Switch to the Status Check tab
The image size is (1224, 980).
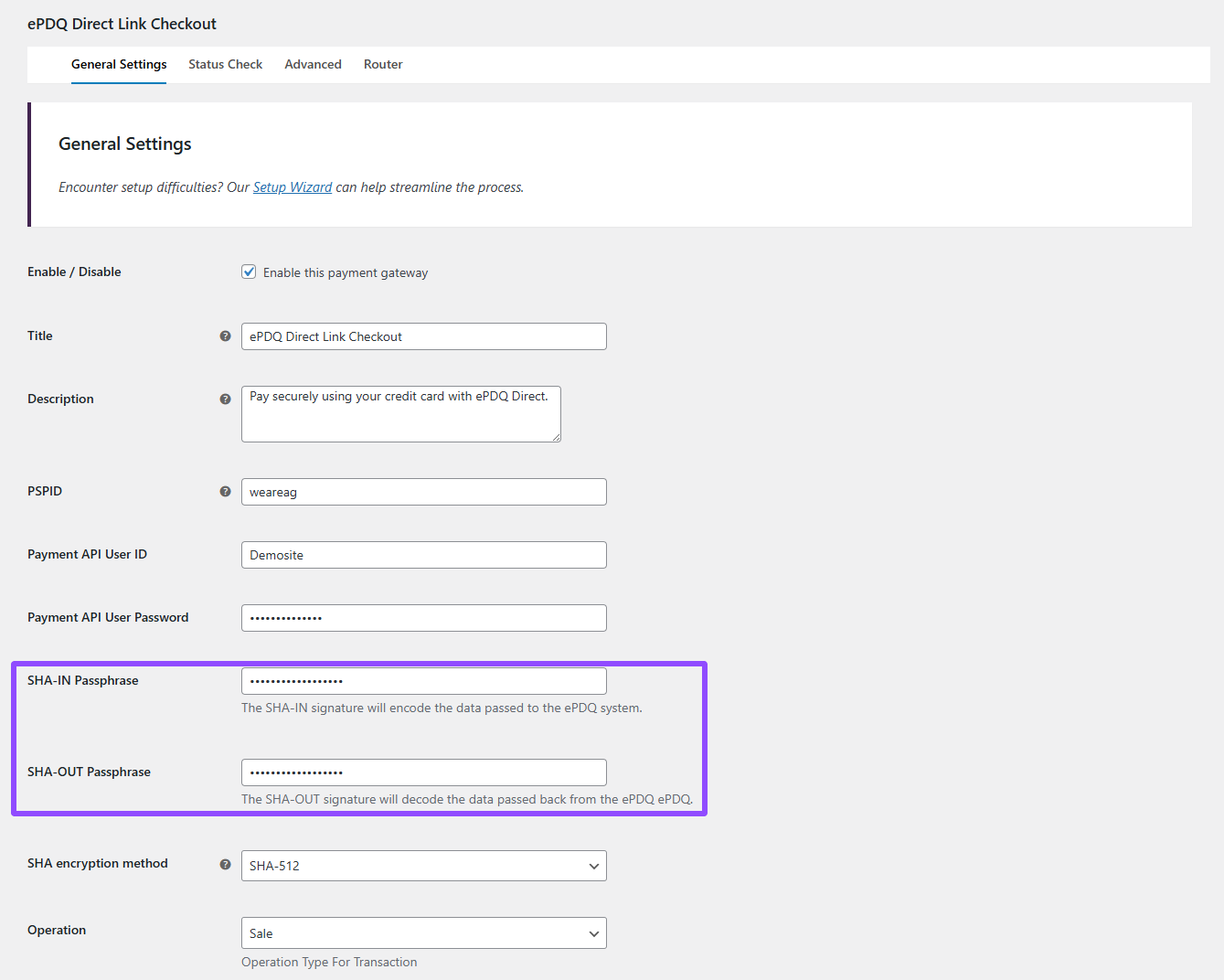(225, 65)
